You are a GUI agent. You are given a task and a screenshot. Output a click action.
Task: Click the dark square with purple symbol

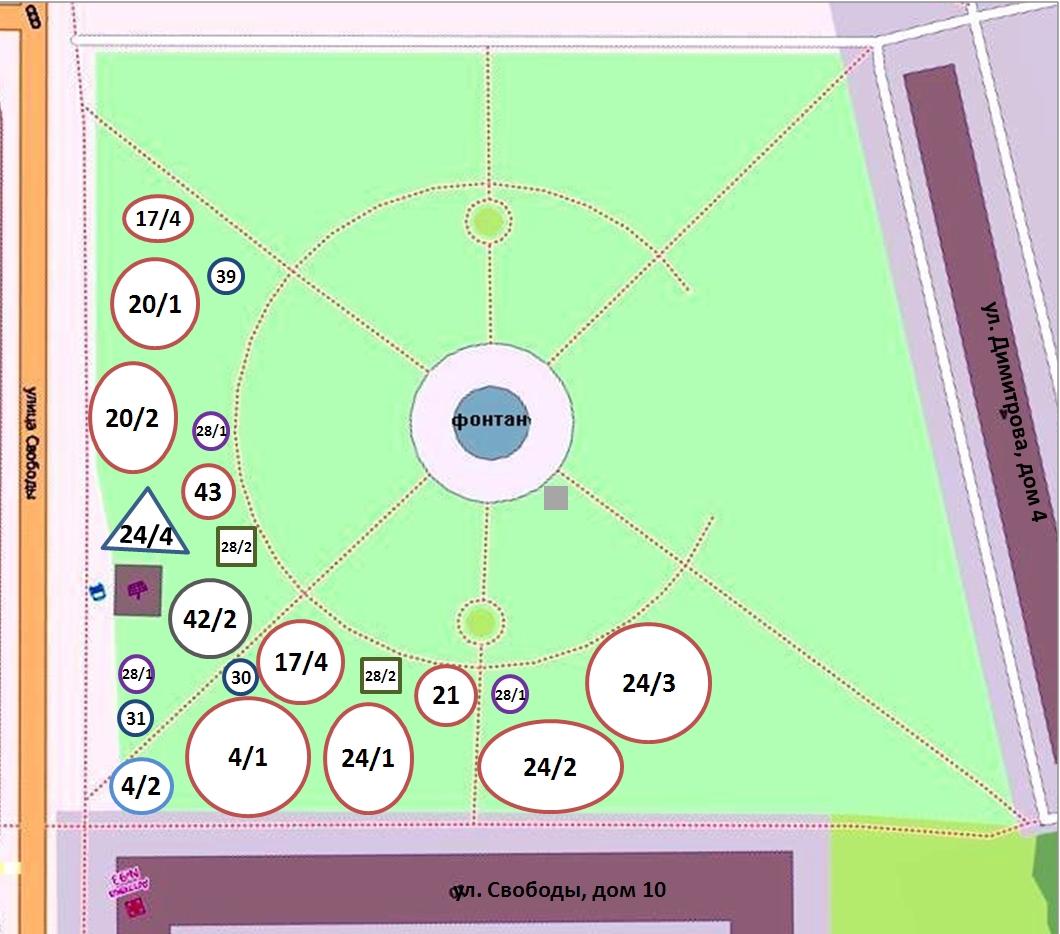pyautogui.click(x=137, y=591)
